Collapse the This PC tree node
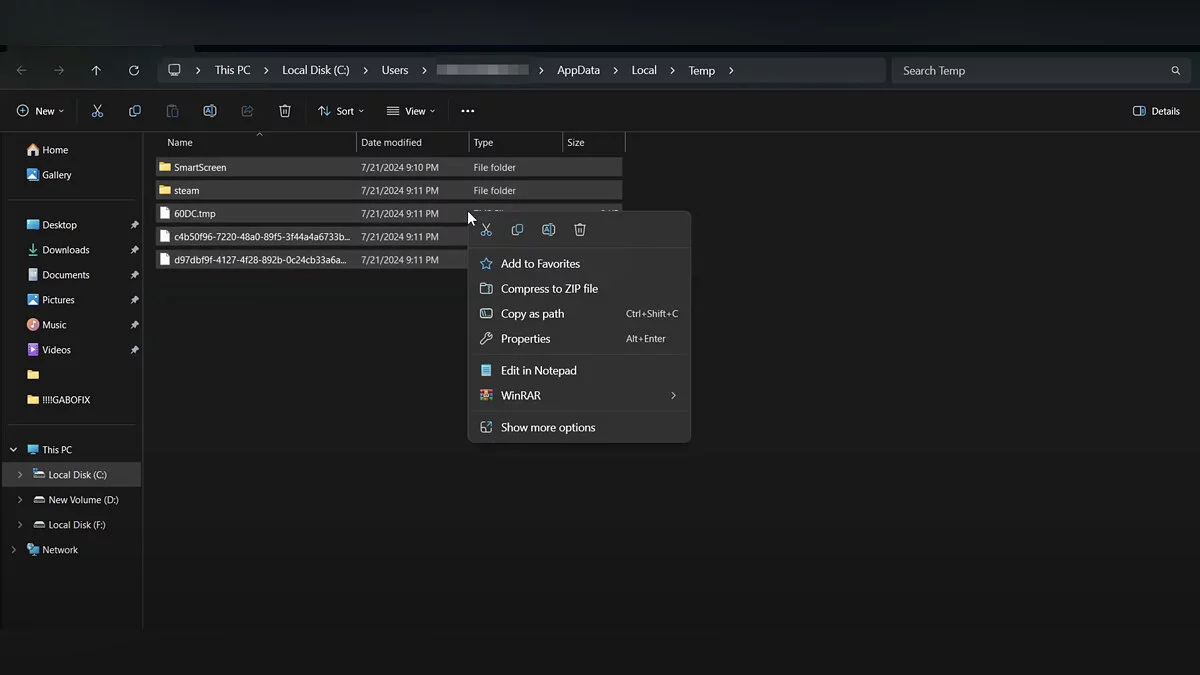This screenshot has height=675, width=1200. (14, 450)
